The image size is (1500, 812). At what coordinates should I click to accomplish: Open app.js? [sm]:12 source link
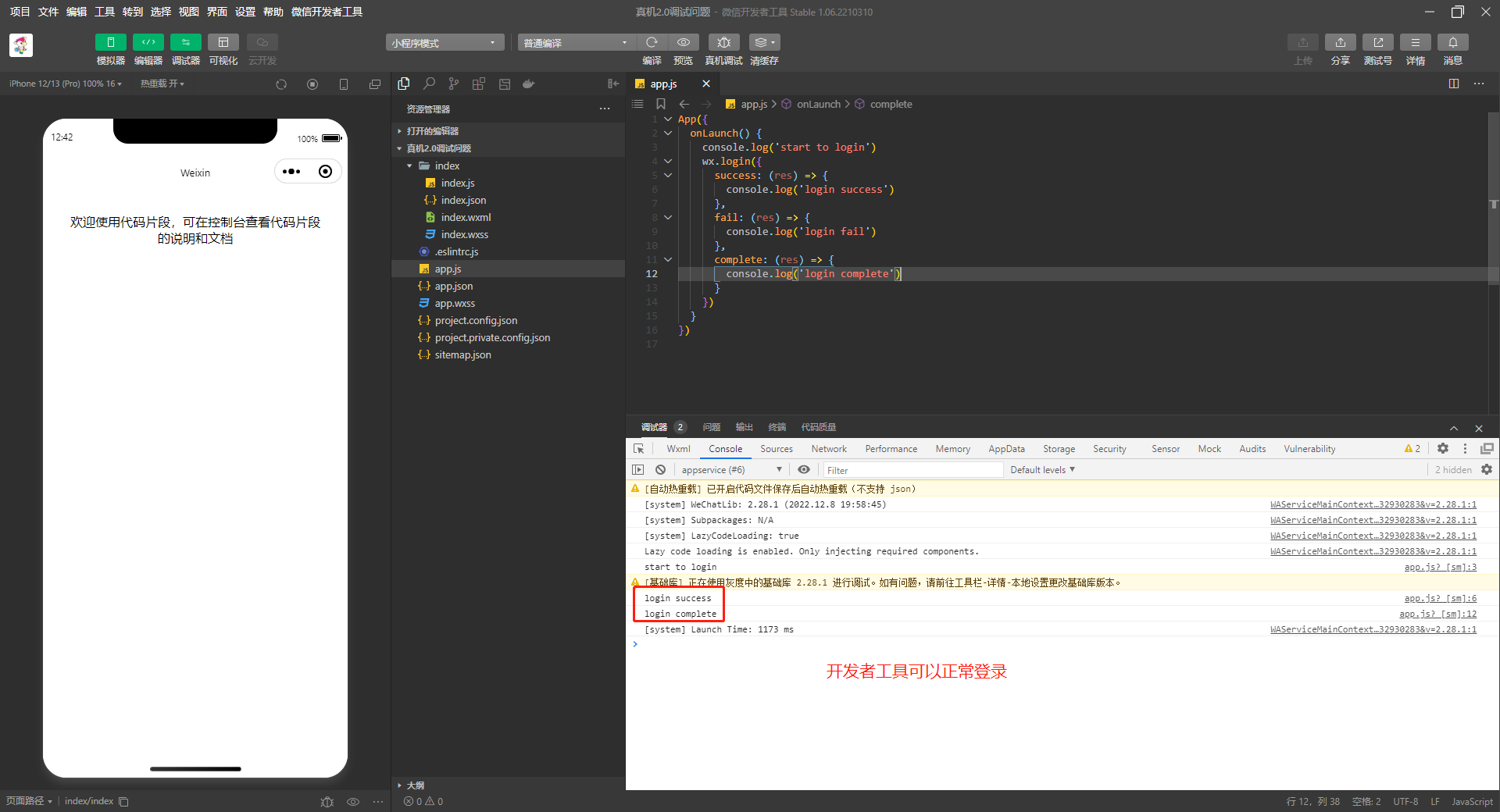1437,614
